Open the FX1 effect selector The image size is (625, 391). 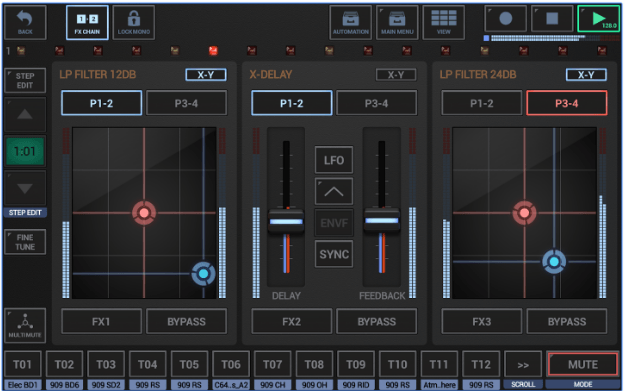(101, 321)
